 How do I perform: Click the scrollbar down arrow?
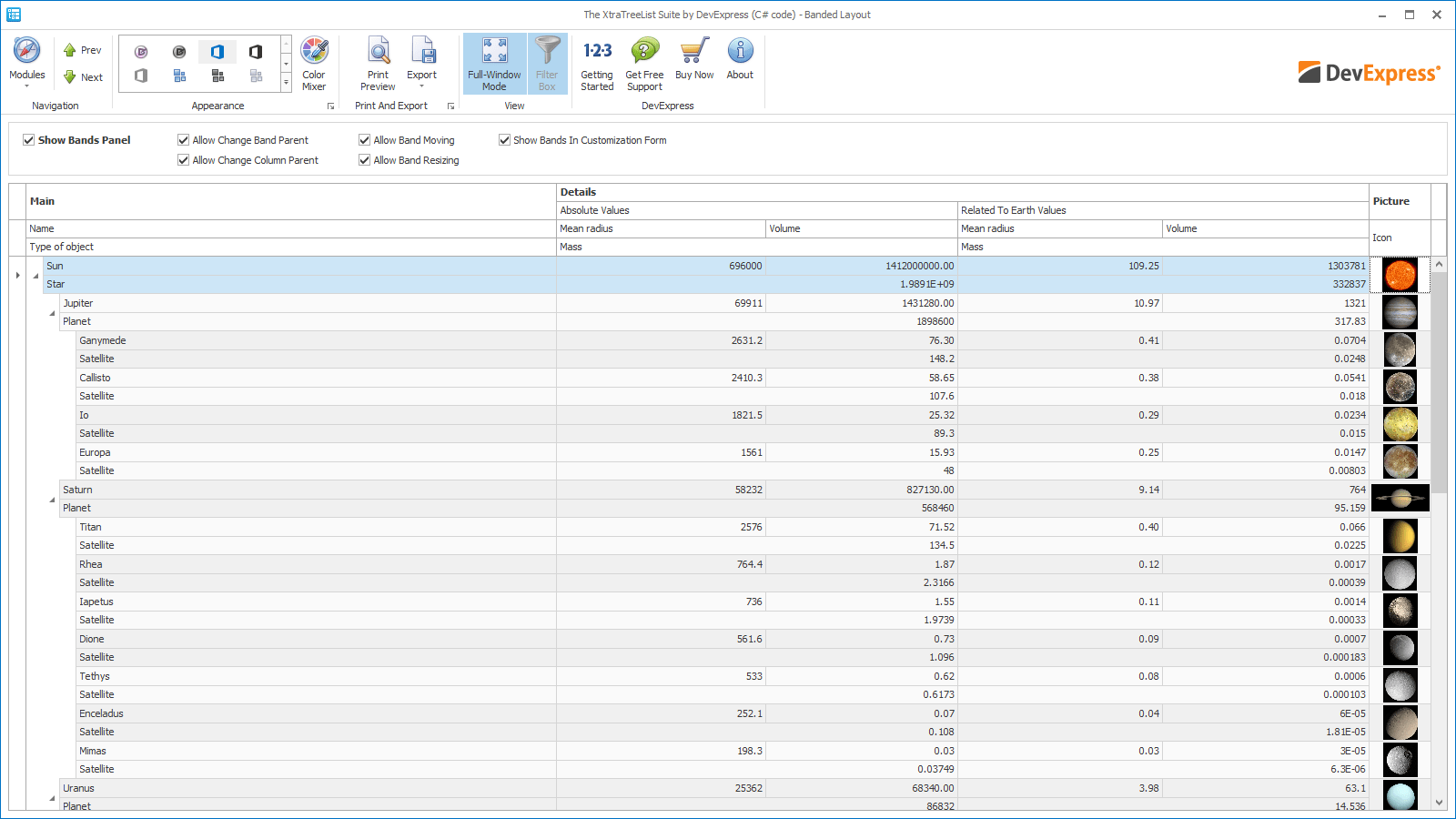tap(1440, 803)
